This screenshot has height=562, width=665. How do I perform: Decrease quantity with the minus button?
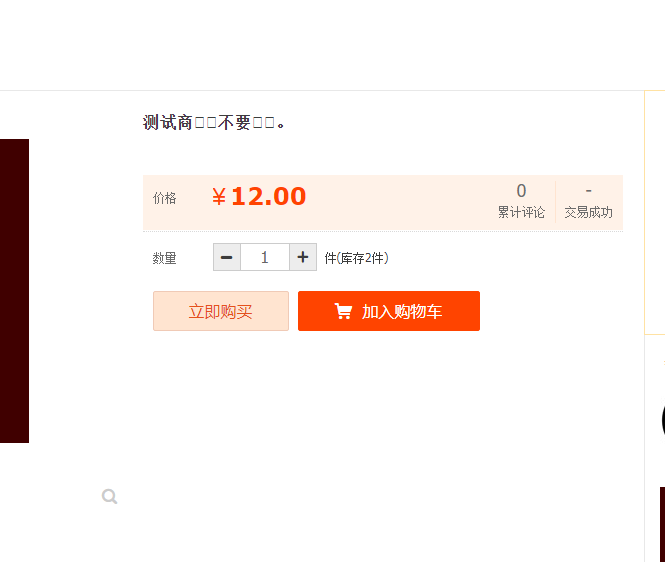tap(226, 257)
